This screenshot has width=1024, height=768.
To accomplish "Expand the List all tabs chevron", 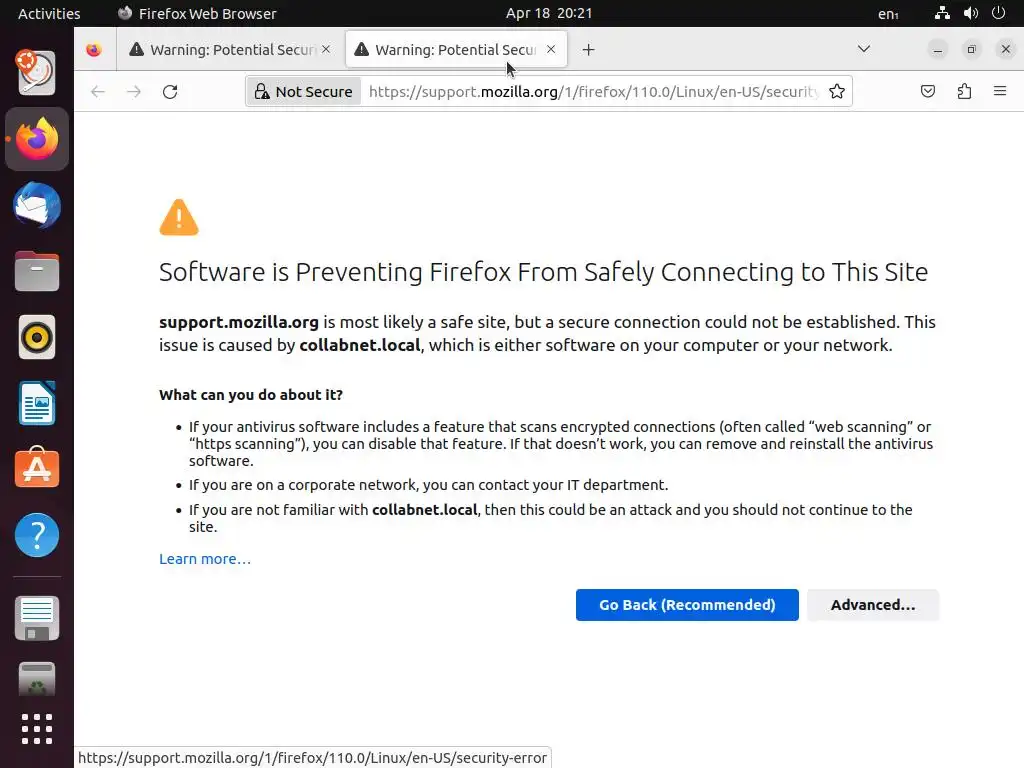I will coord(864,49).
